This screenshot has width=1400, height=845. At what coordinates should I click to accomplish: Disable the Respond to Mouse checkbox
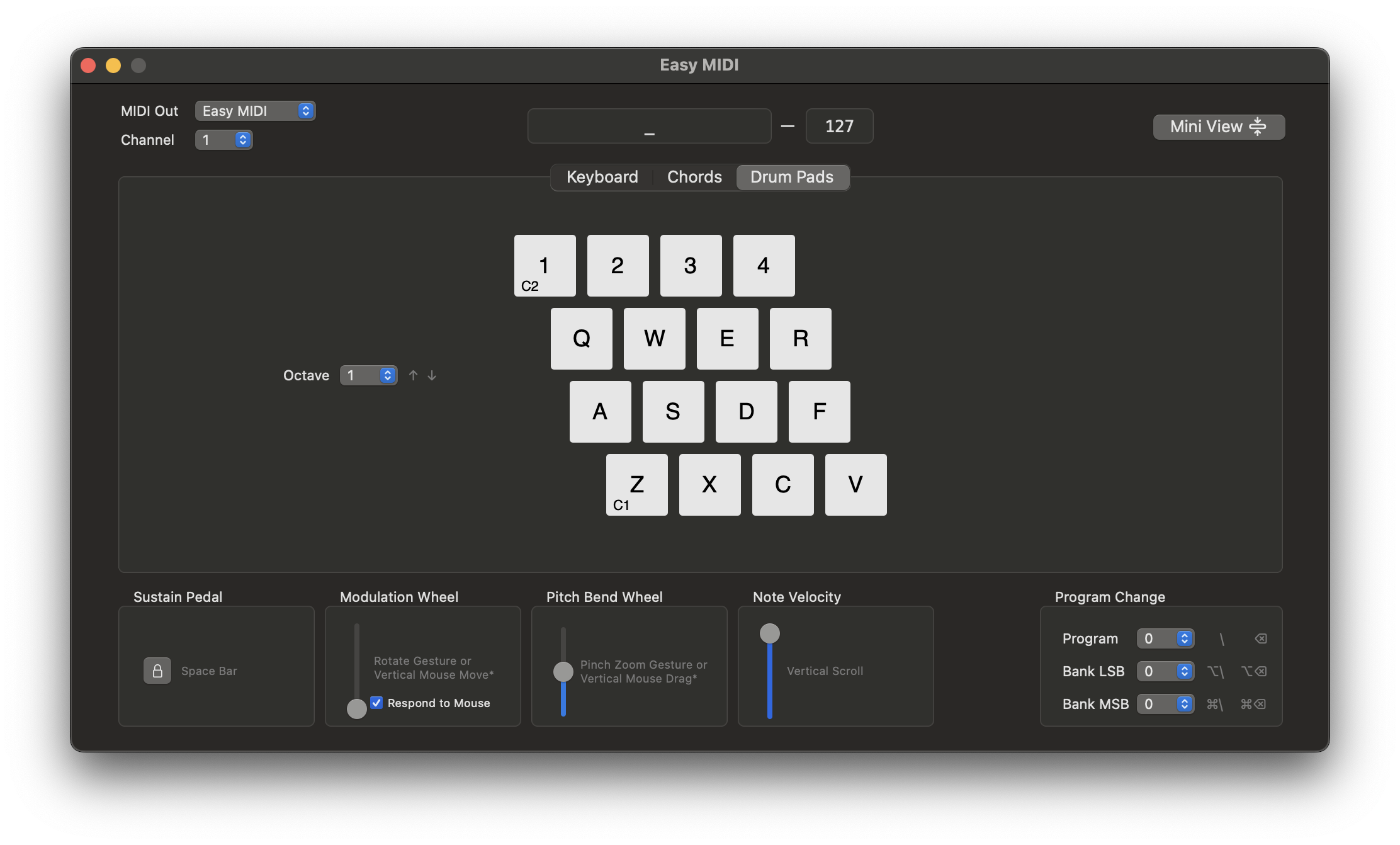(376, 703)
